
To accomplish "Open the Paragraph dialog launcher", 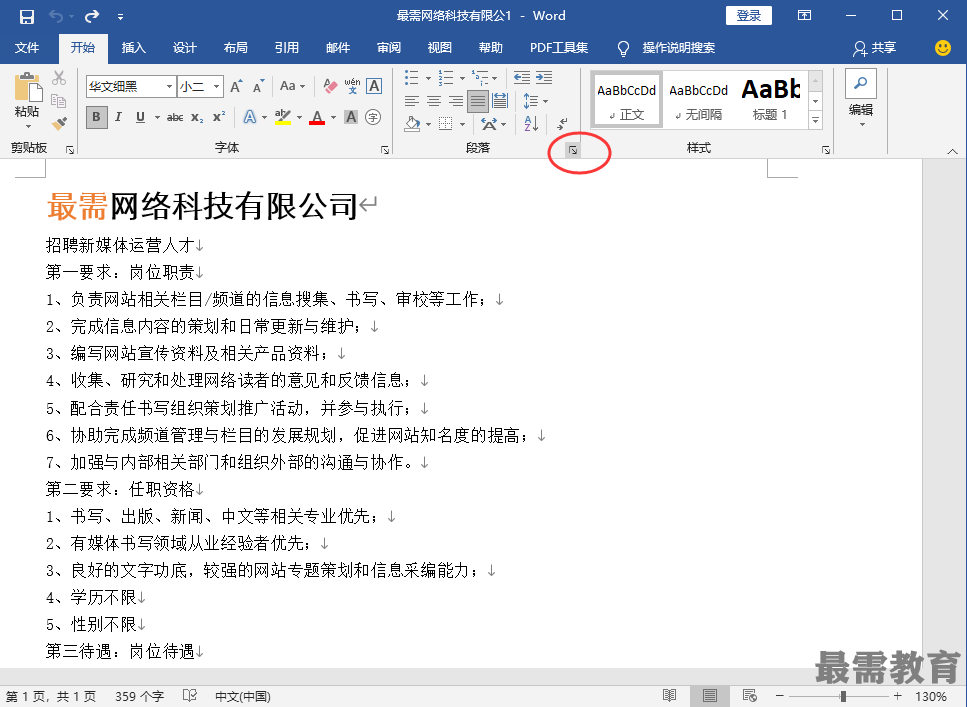I will (x=573, y=150).
